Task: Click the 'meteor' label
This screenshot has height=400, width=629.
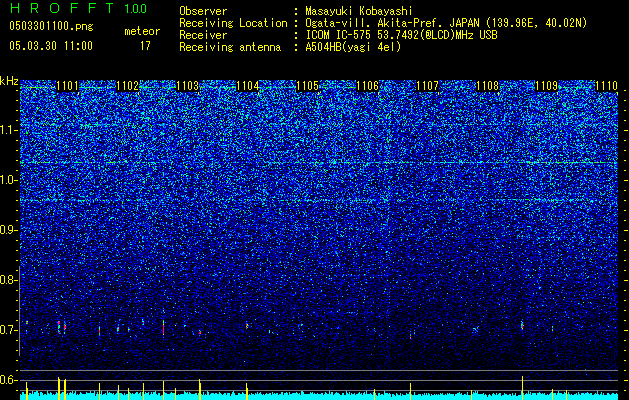Action: coord(142,31)
